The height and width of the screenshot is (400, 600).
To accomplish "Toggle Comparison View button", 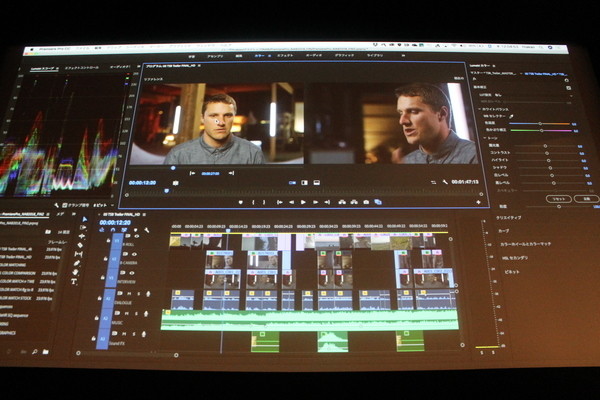I will (x=378, y=202).
